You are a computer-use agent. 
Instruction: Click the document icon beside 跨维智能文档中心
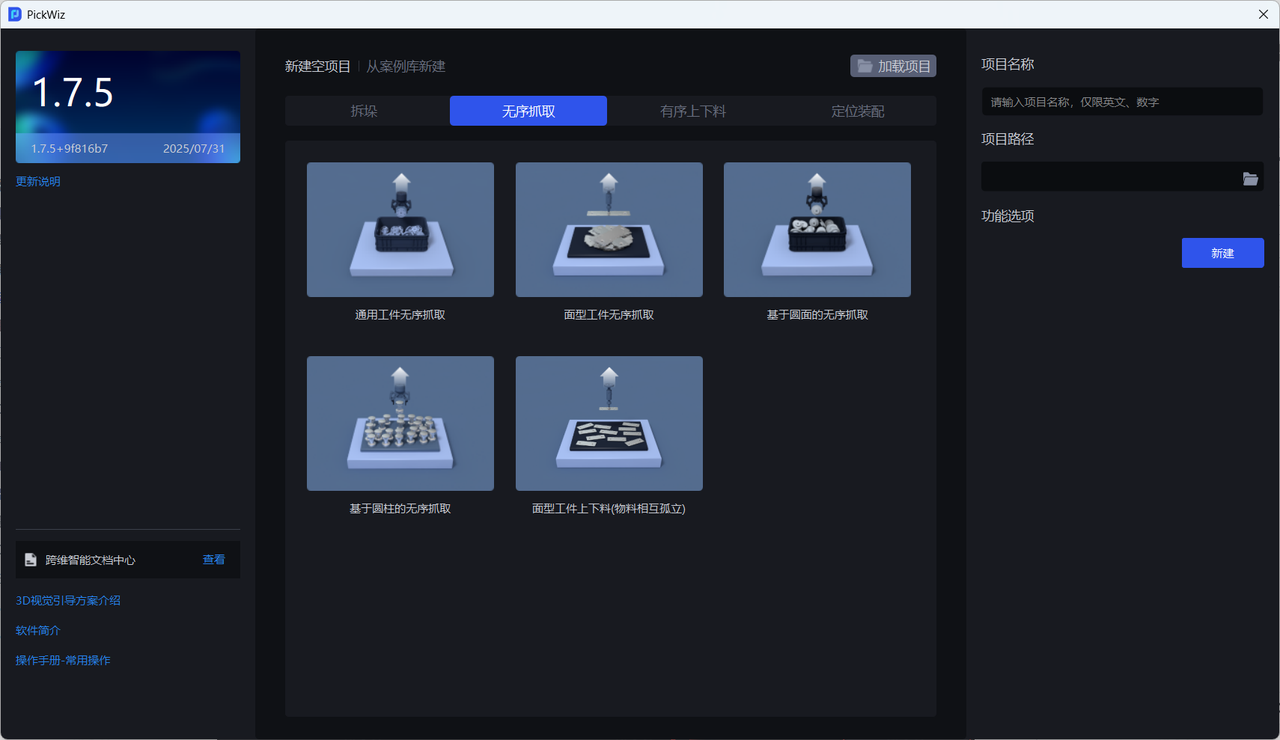[x=31, y=560]
